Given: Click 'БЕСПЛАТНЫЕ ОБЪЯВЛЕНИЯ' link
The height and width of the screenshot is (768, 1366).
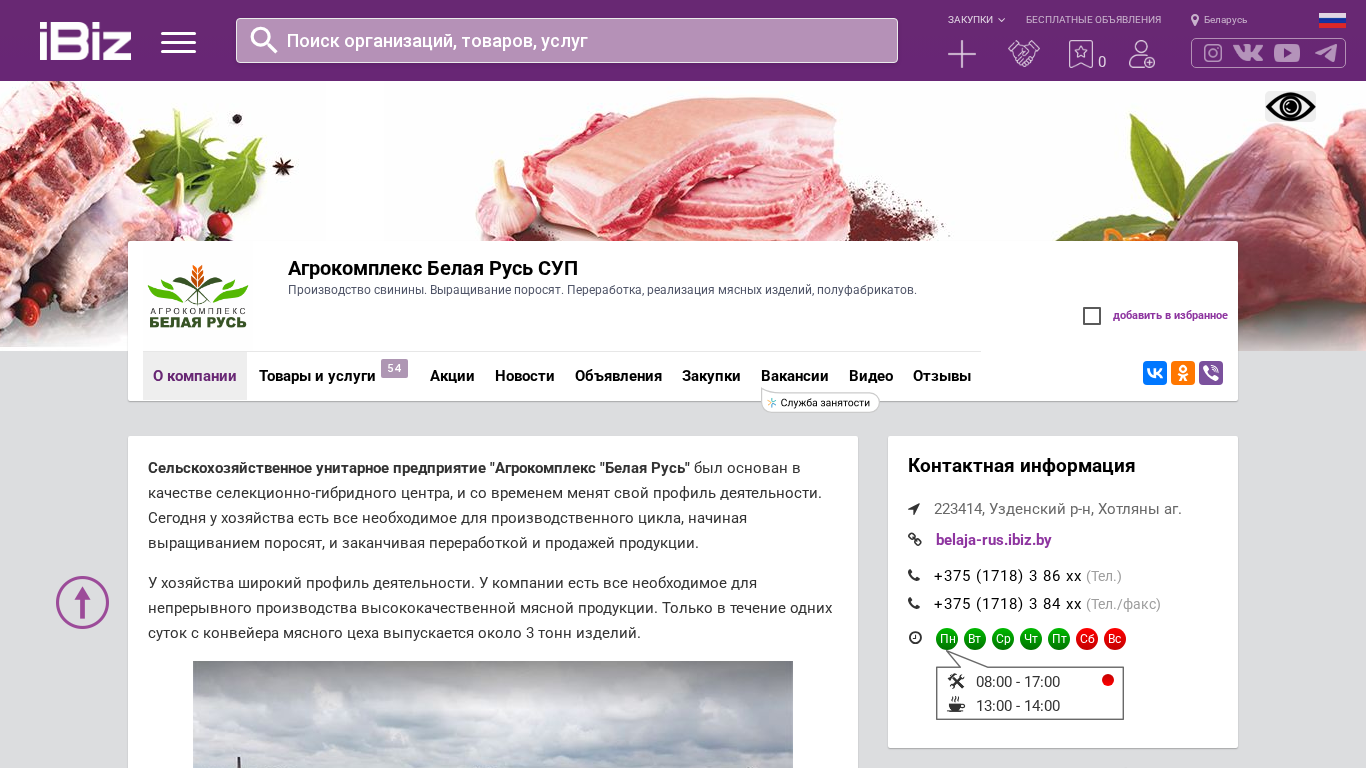Looking at the screenshot, I should click(x=1093, y=20).
